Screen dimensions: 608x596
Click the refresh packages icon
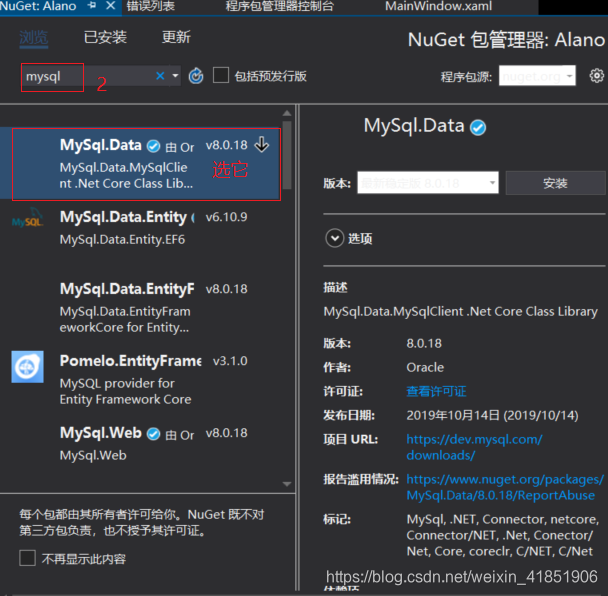click(x=196, y=76)
